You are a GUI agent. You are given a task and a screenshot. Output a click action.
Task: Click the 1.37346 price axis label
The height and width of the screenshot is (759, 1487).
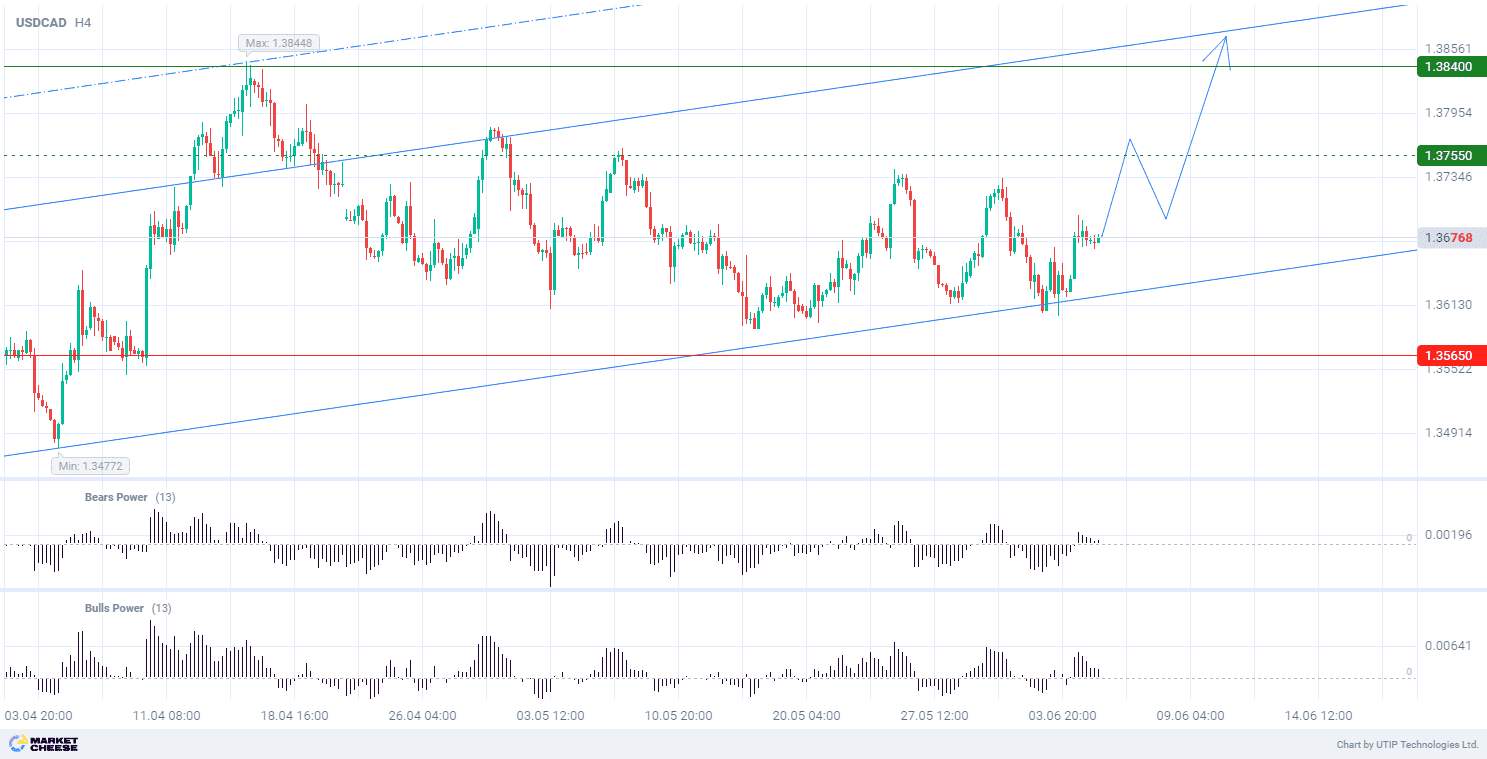coord(1448,176)
